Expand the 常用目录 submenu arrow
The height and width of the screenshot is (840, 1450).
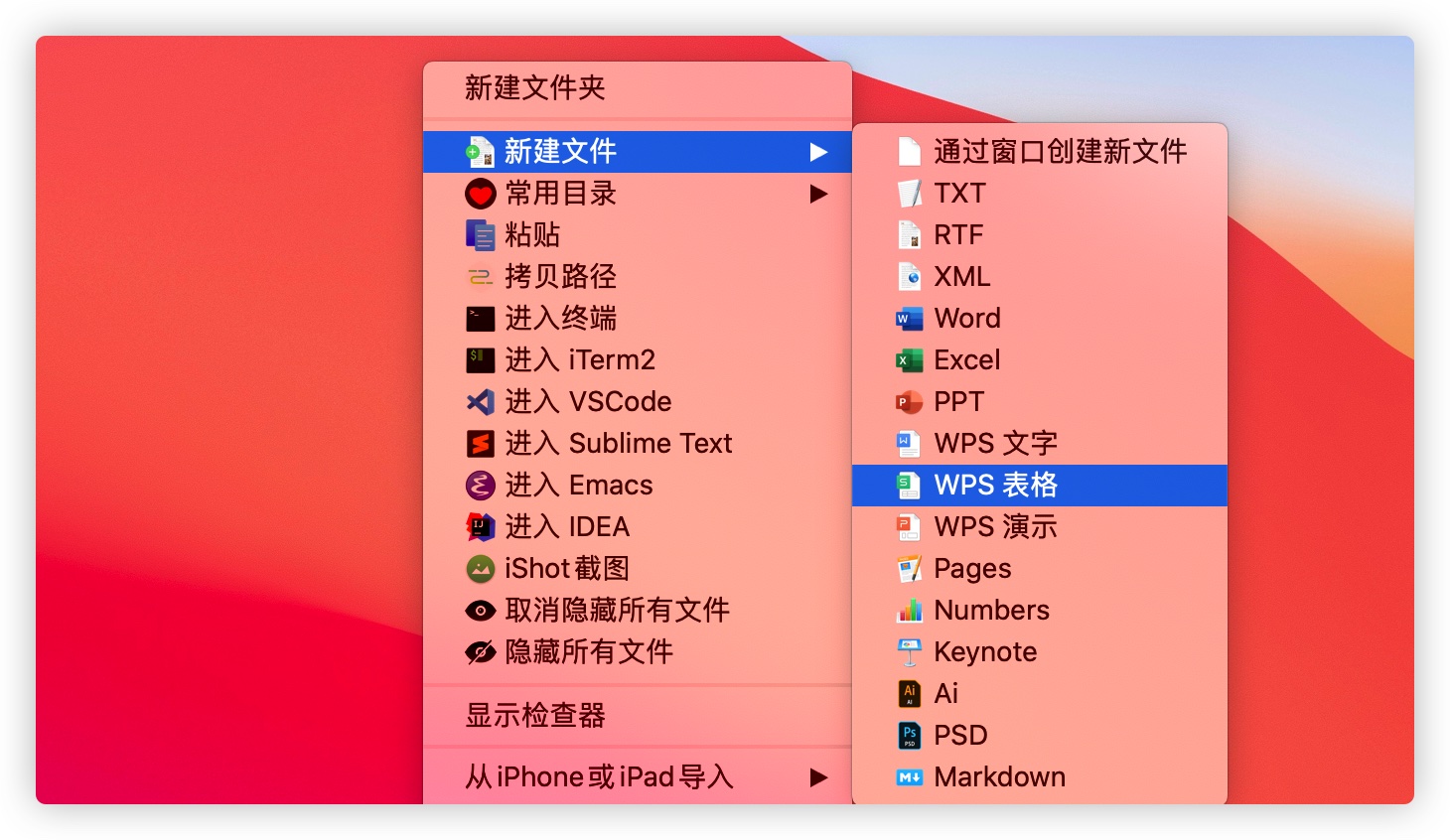coord(818,194)
